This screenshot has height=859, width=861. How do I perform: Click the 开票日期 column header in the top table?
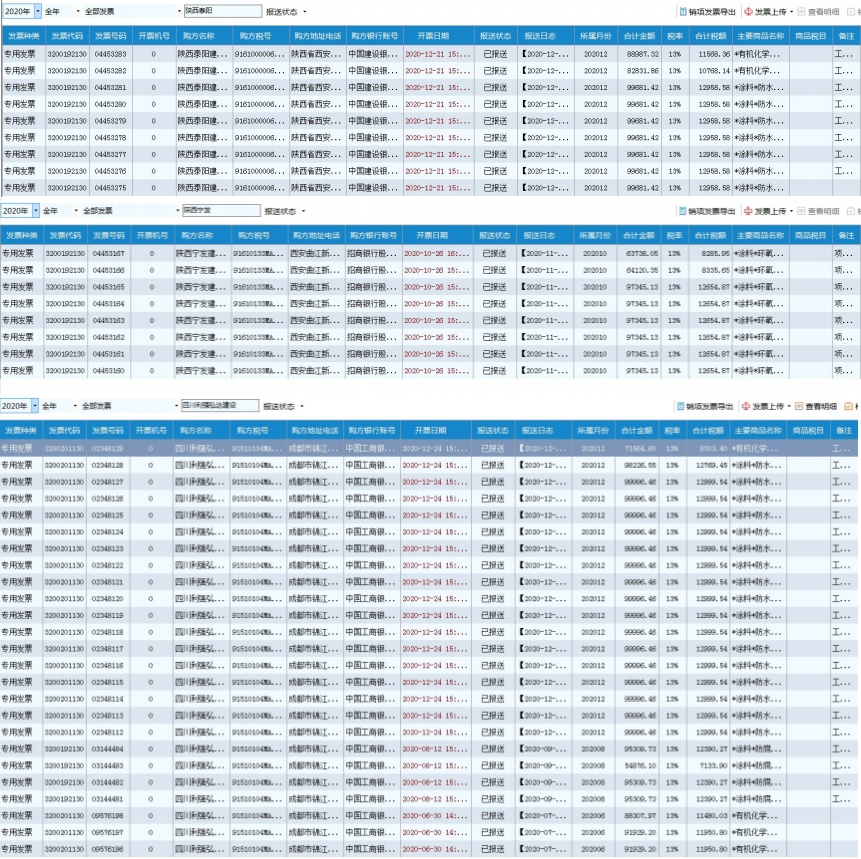[438, 35]
